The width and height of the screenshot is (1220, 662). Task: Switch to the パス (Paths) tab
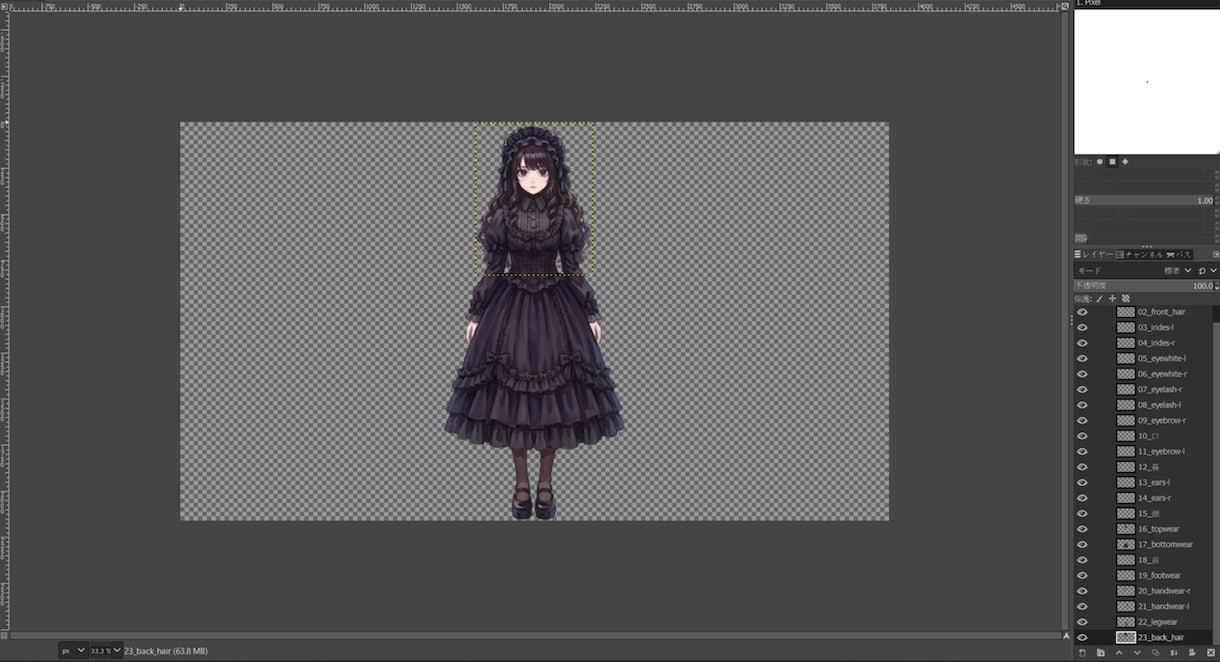tap(1178, 255)
